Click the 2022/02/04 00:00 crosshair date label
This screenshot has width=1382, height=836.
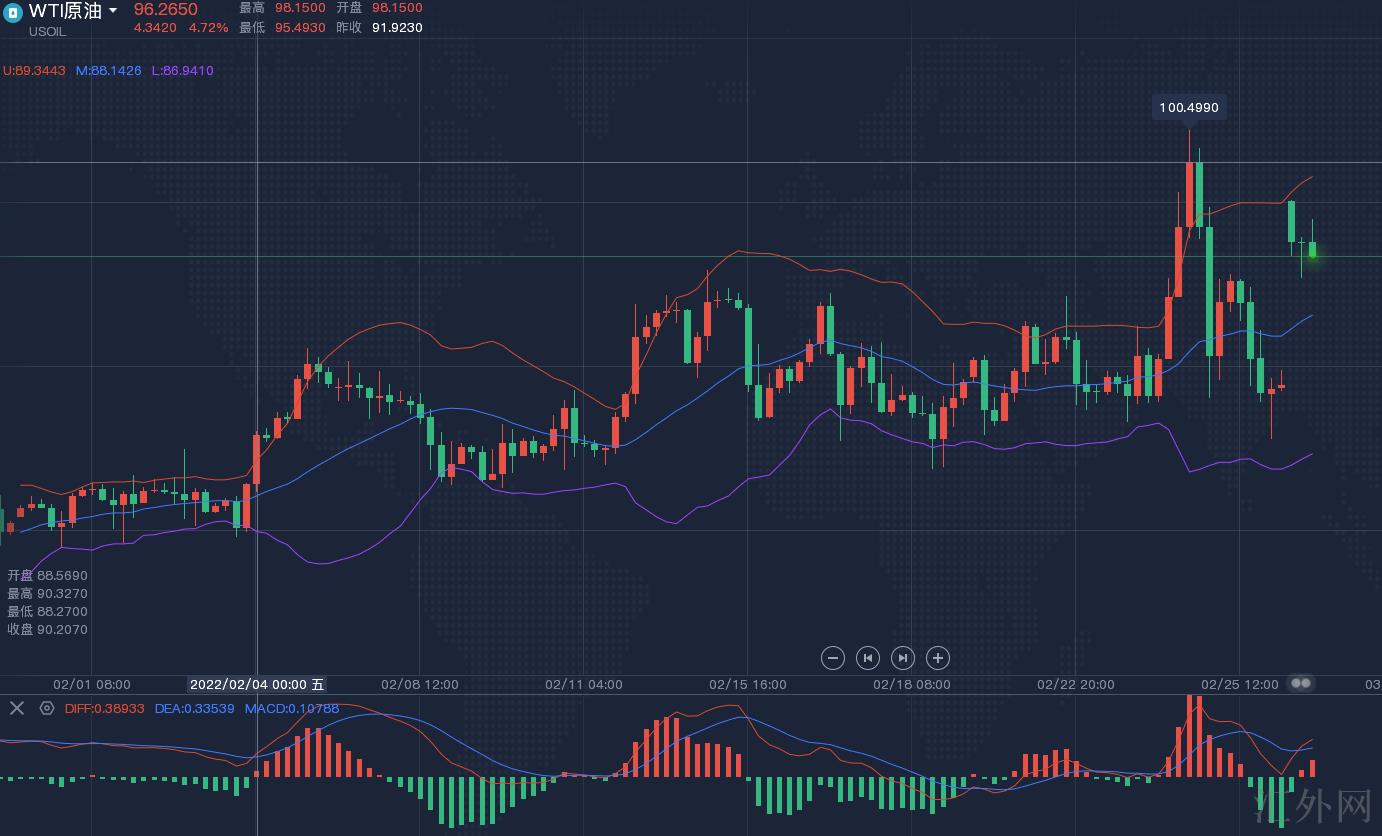(x=256, y=685)
